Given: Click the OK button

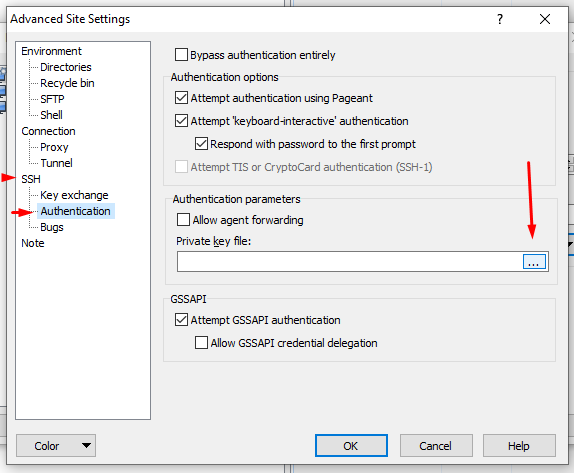Looking at the screenshot, I should pos(351,446).
